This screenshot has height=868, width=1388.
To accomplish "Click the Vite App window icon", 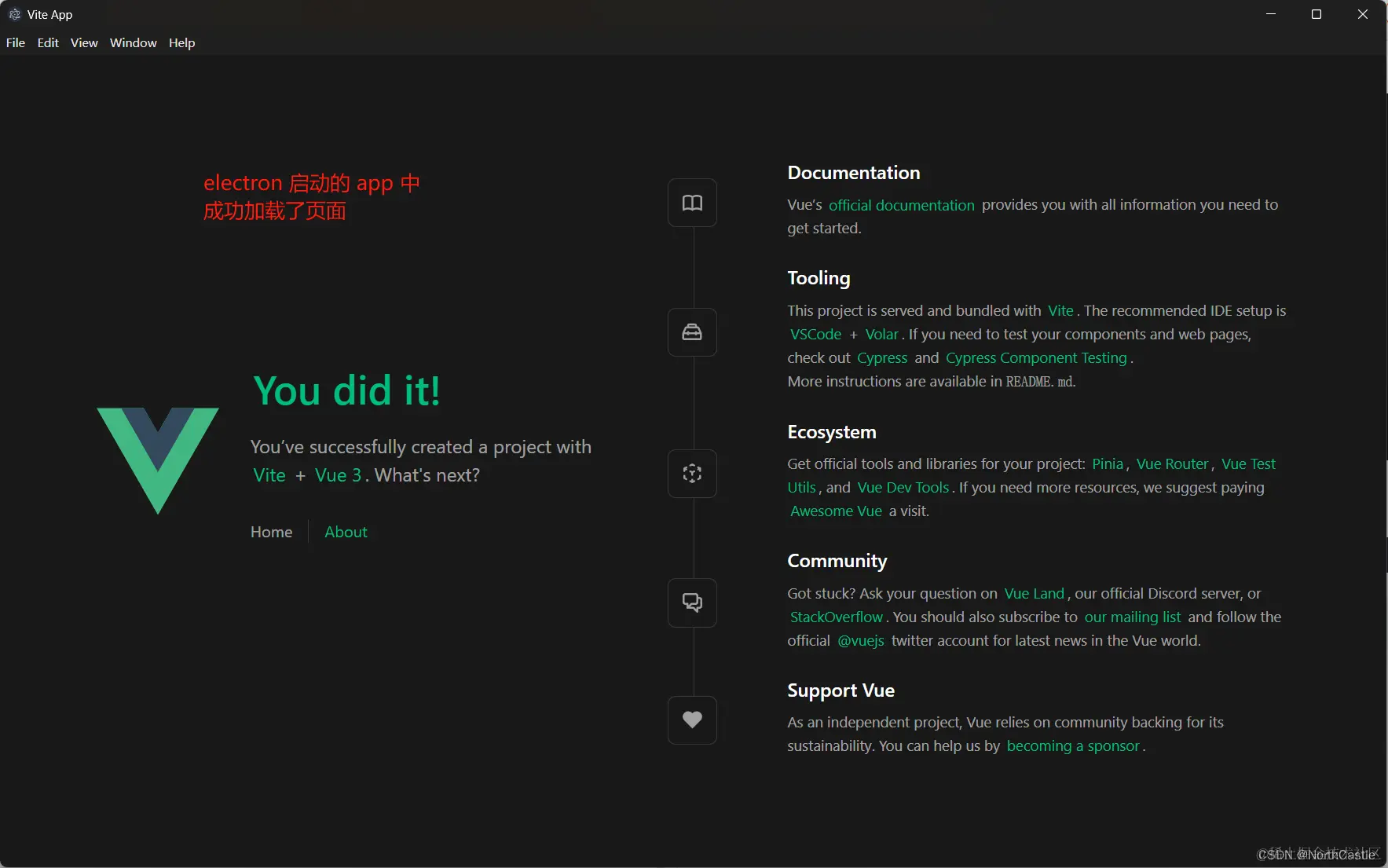I will [x=14, y=14].
